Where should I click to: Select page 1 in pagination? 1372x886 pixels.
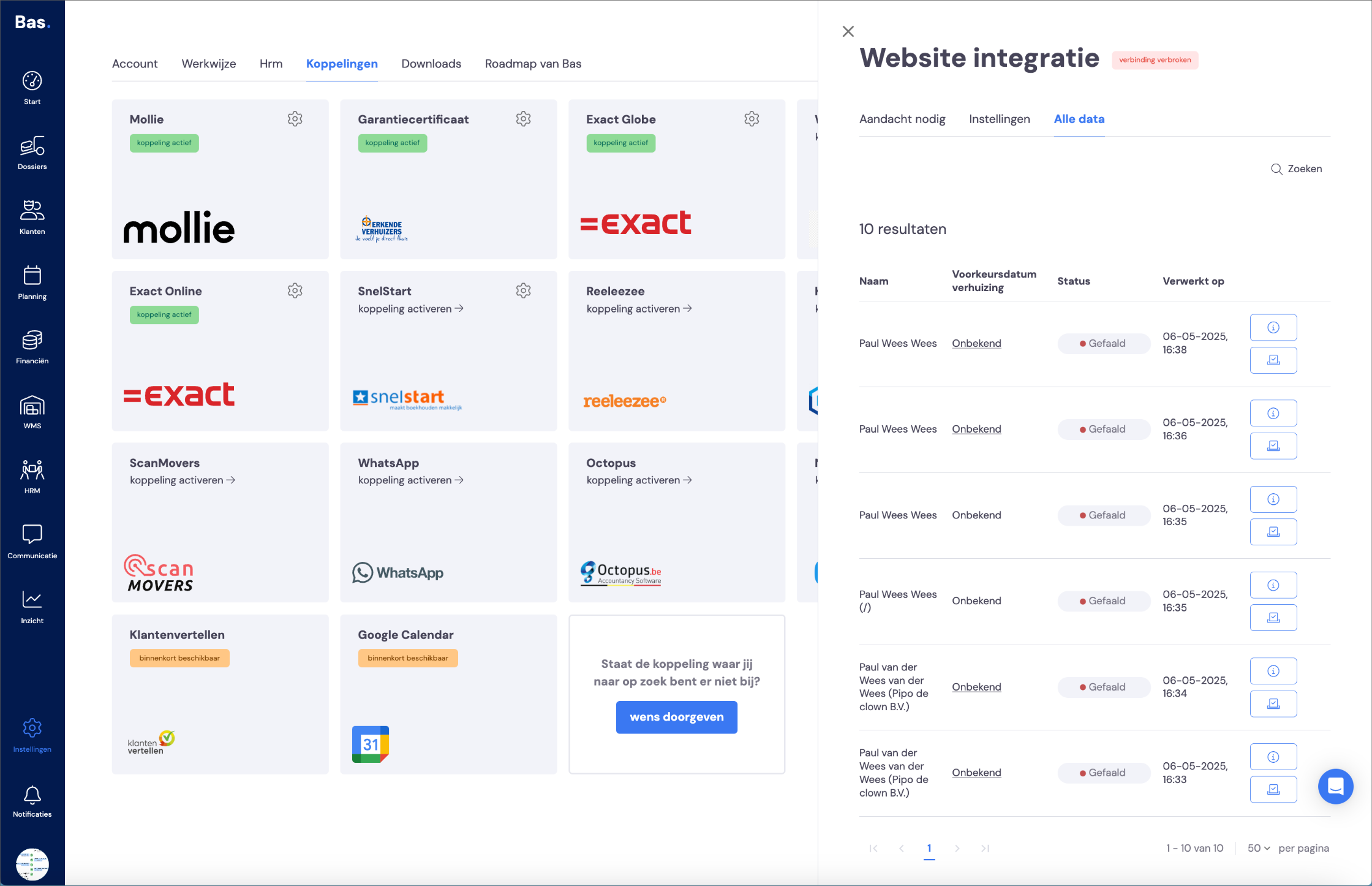click(x=929, y=848)
